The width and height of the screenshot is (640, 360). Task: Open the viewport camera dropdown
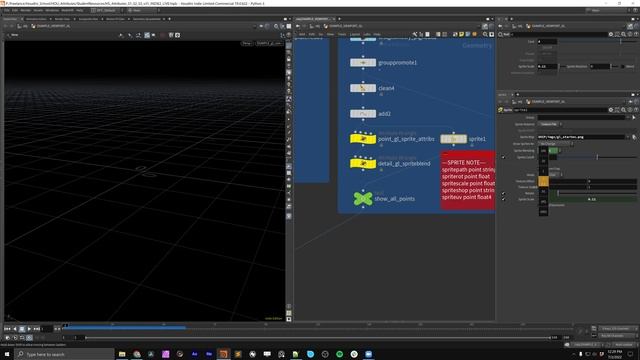click(x=268, y=43)
